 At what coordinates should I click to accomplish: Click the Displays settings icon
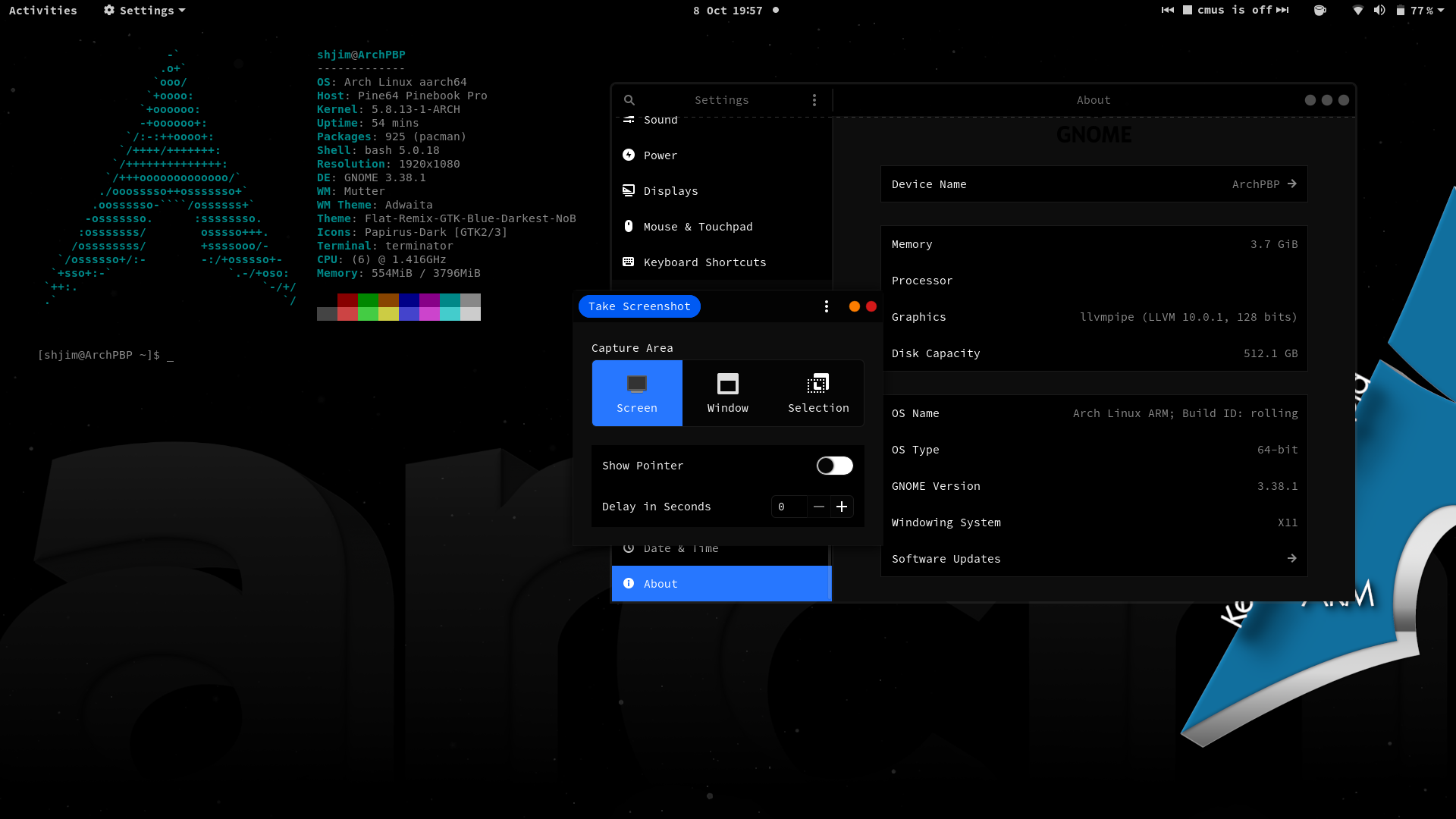628,190
